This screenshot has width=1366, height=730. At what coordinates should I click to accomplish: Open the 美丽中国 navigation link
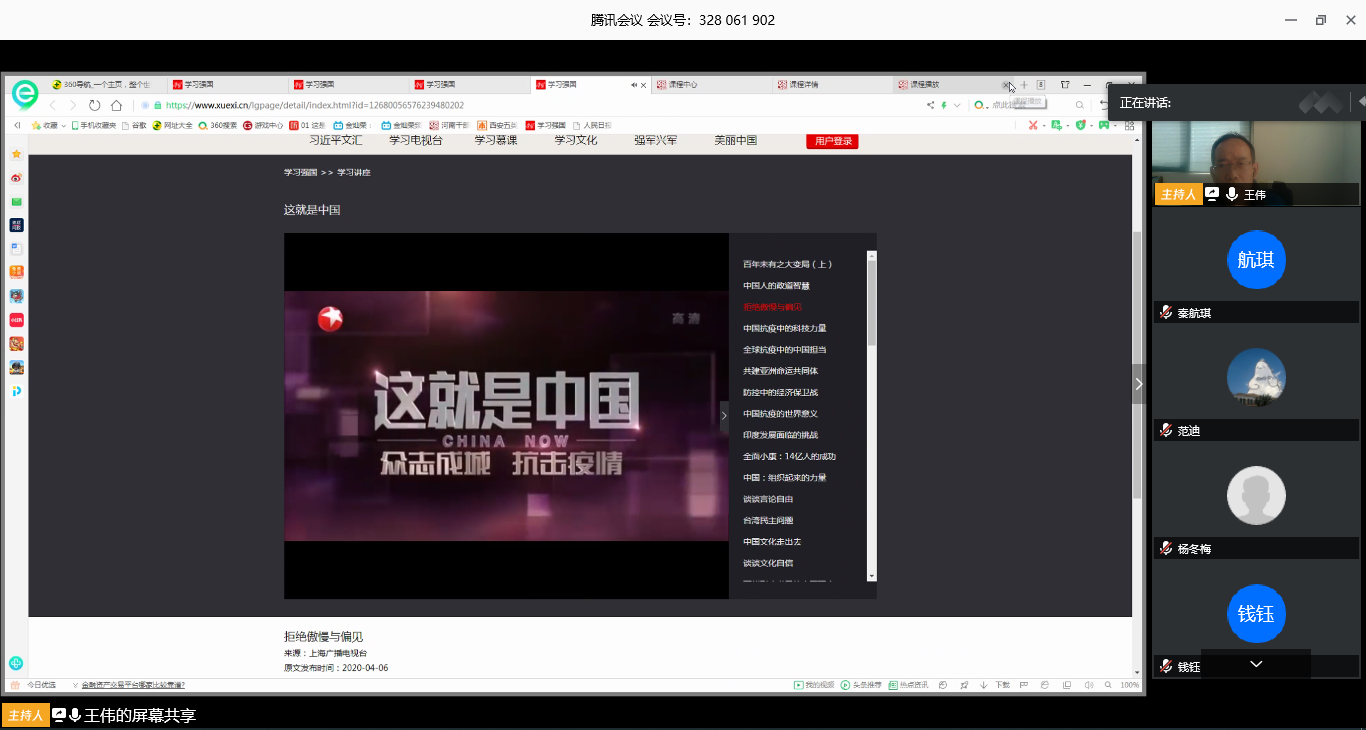tap(735, 140)
